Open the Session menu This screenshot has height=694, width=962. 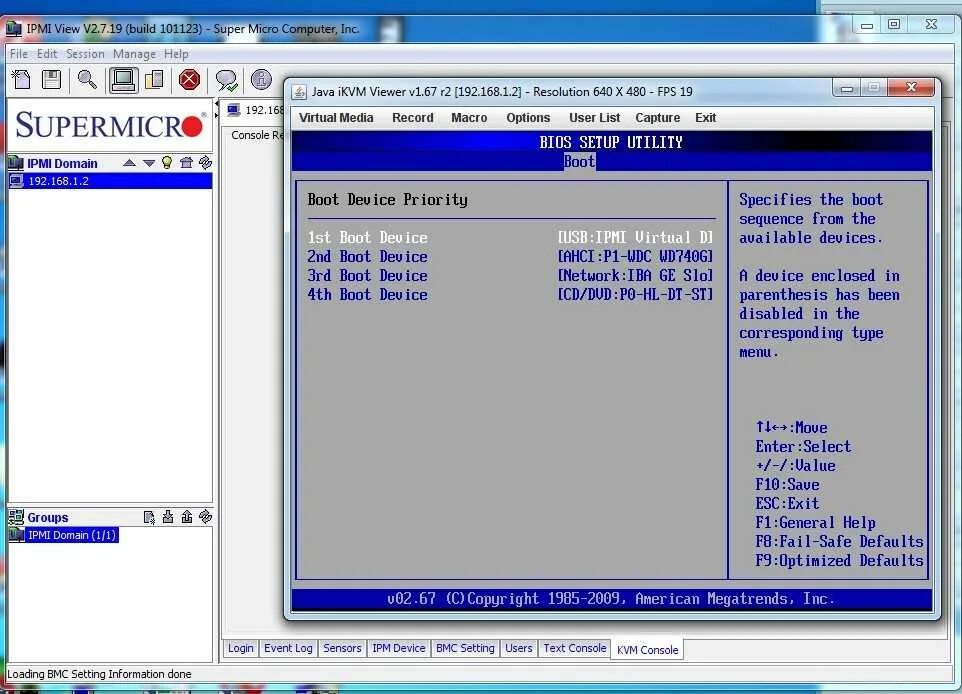tap(85, 54)
